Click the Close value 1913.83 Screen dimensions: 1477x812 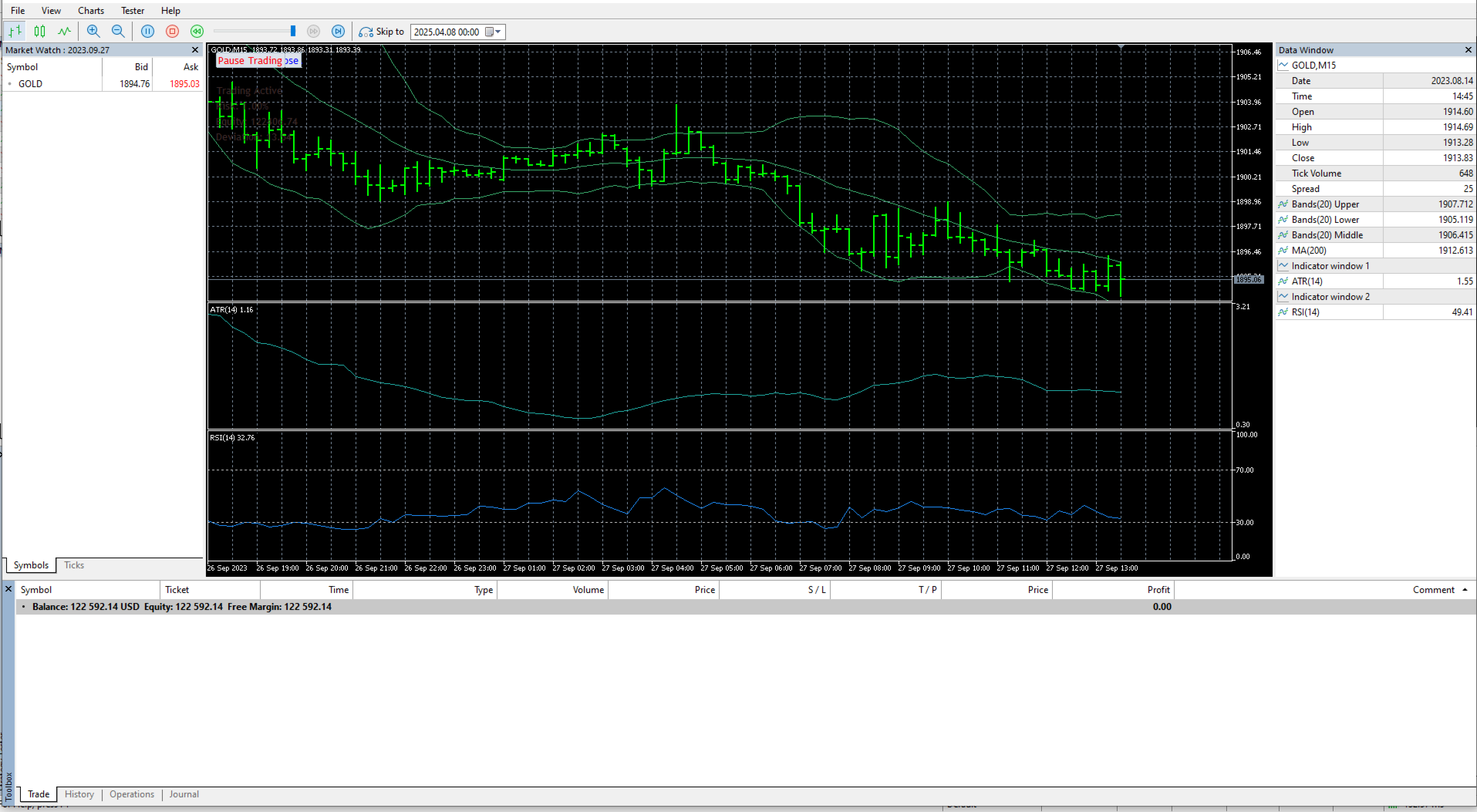pos(1458,158)
